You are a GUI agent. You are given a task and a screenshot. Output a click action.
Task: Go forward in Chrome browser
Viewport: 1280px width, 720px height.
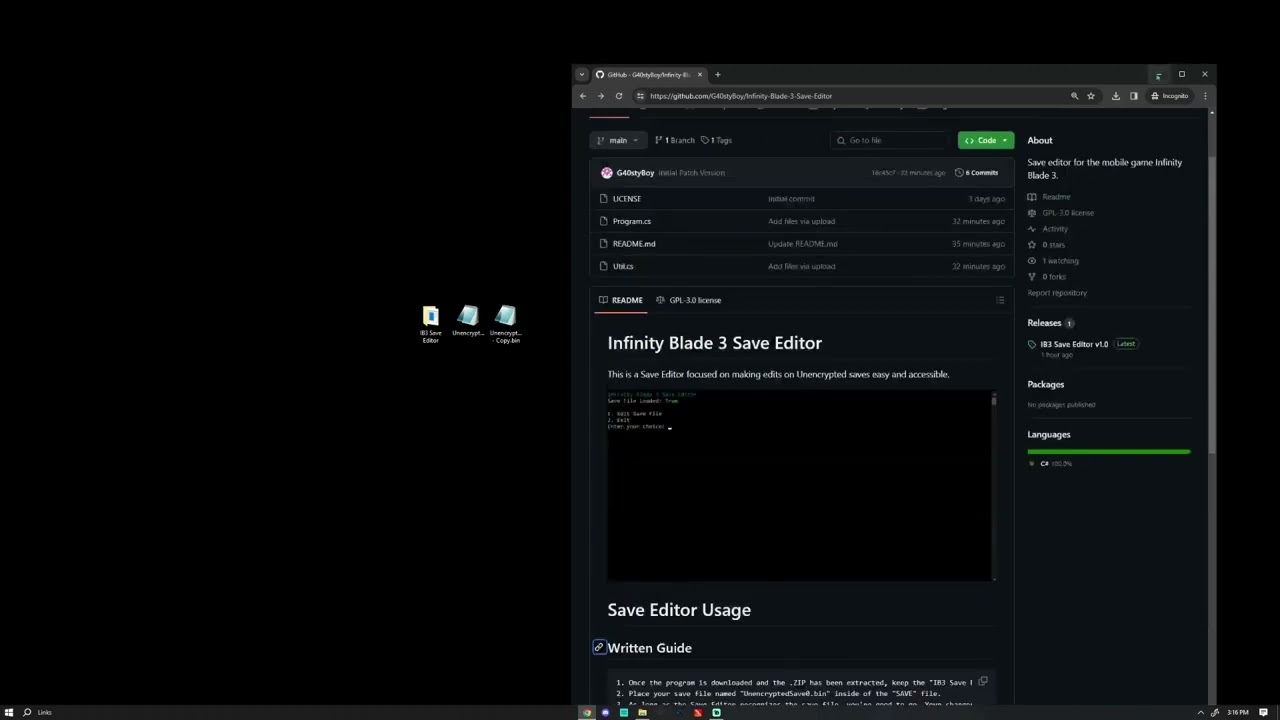click(601, 96)
